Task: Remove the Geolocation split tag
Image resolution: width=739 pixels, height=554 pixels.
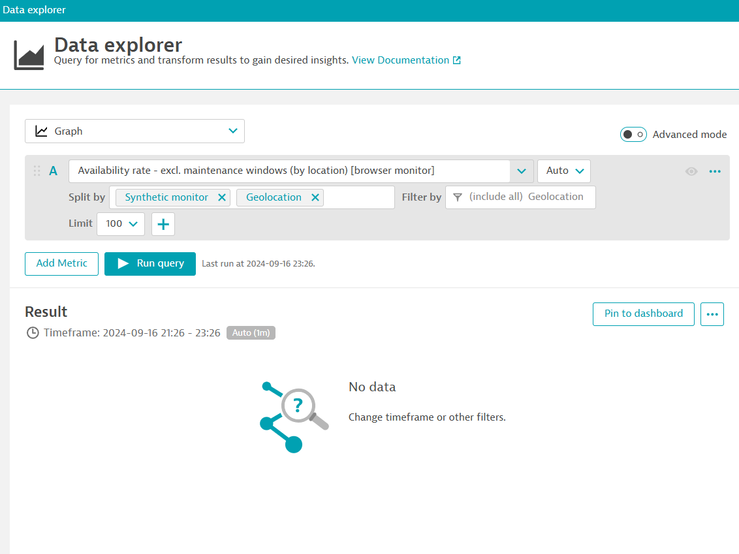Action: click(x=315, y=198)
